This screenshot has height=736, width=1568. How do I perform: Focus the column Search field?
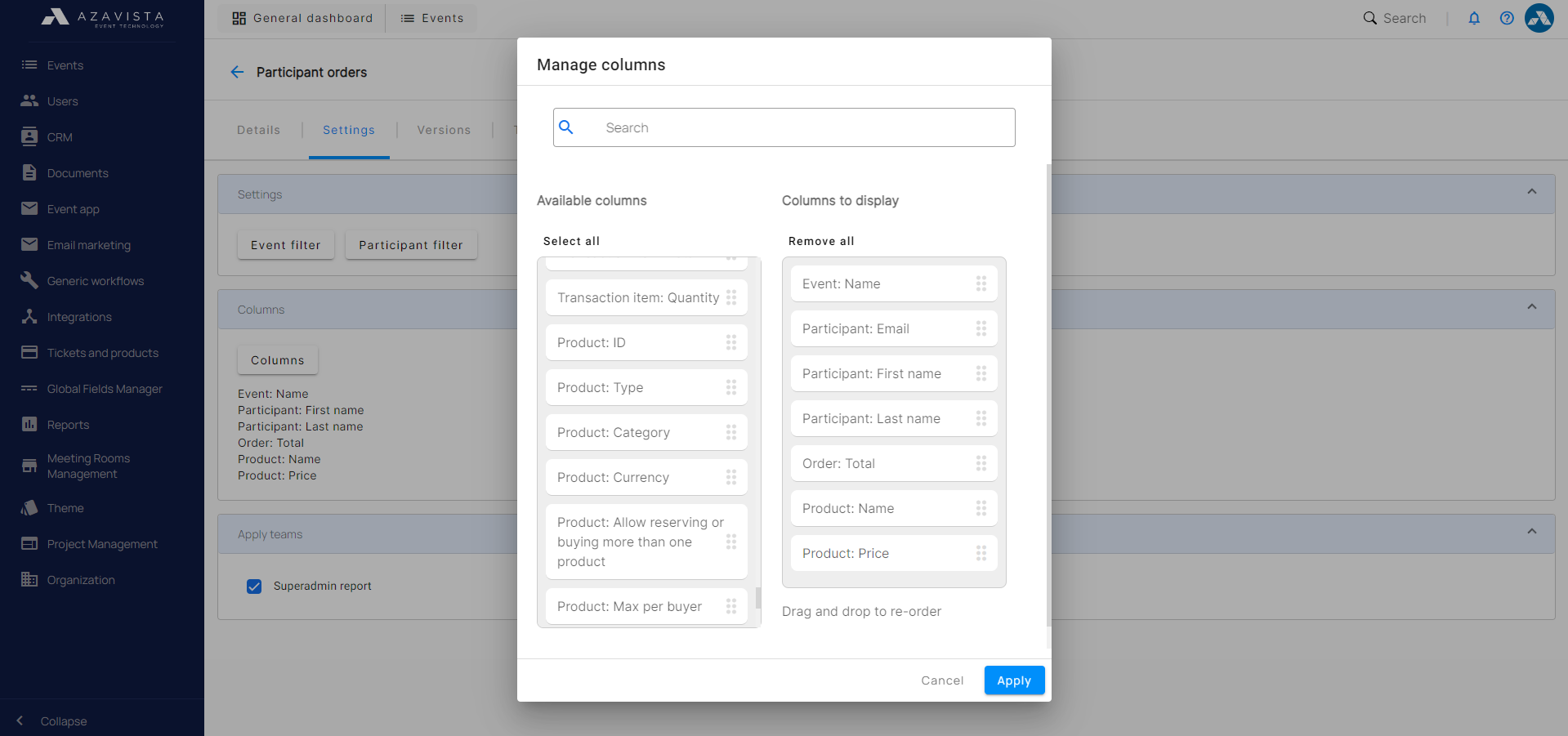pos(784,127)
